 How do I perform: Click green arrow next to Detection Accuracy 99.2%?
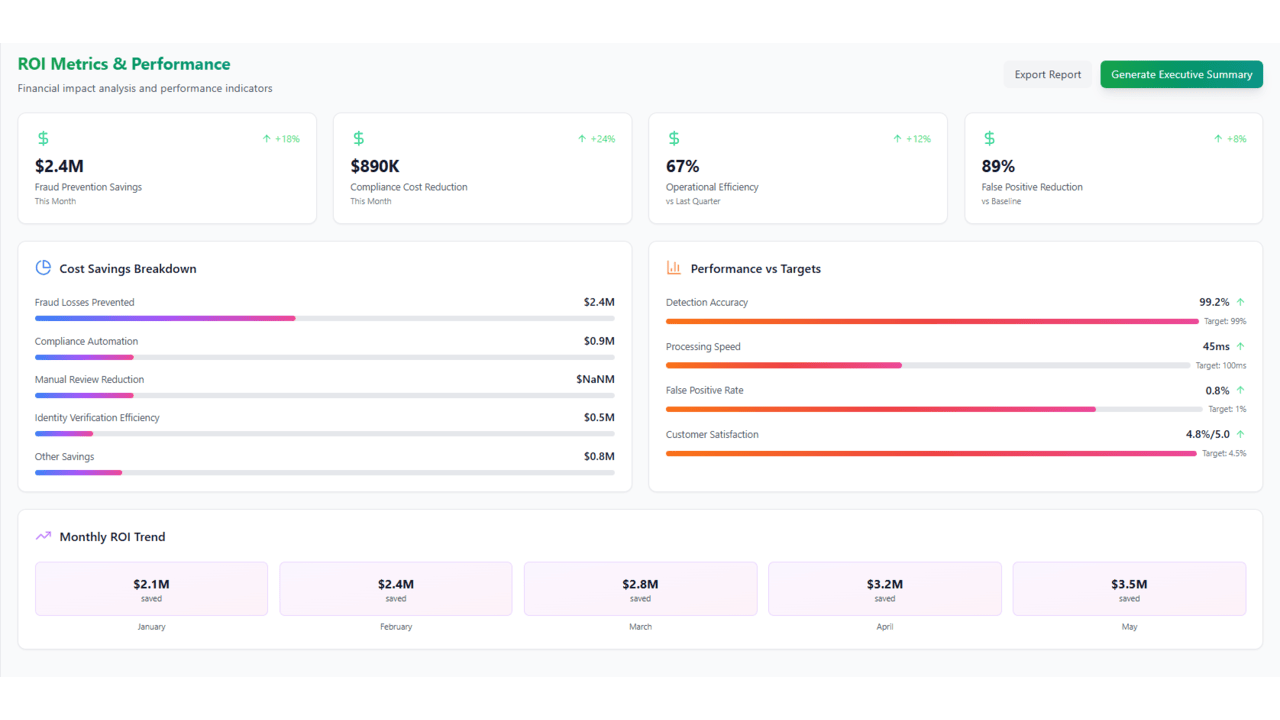[1240, 302]
